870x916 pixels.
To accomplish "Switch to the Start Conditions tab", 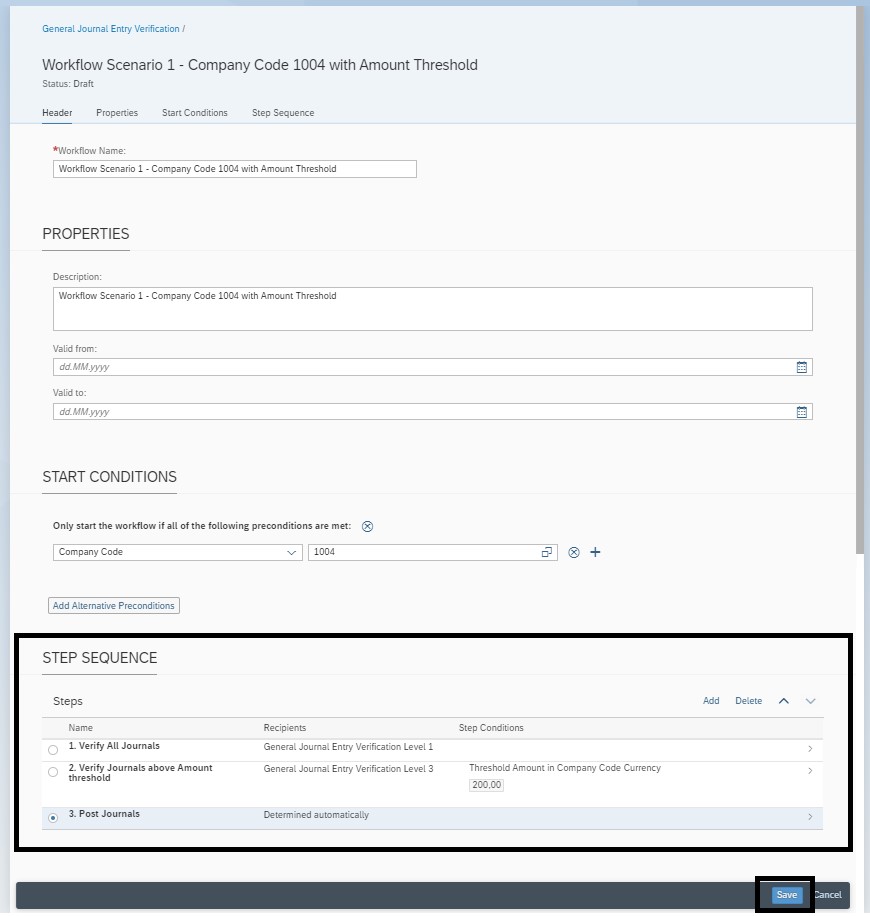I will click(x=195, y=113).
